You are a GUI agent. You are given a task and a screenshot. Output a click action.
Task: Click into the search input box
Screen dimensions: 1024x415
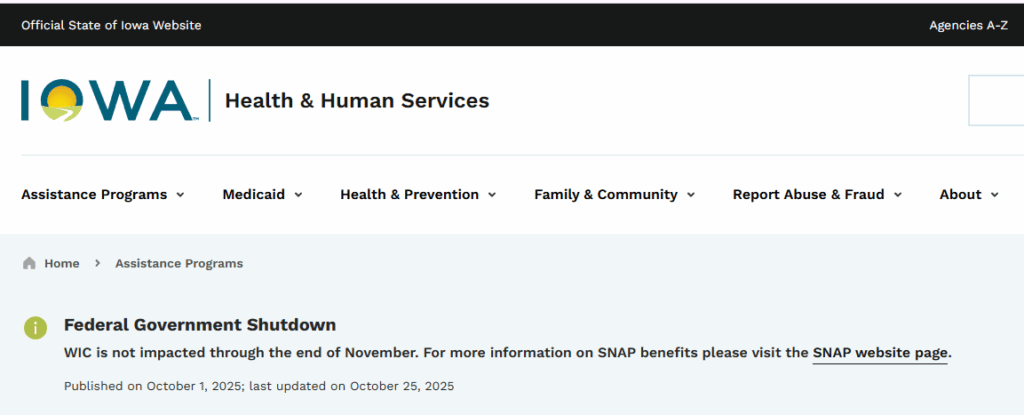tap(996, 100)
